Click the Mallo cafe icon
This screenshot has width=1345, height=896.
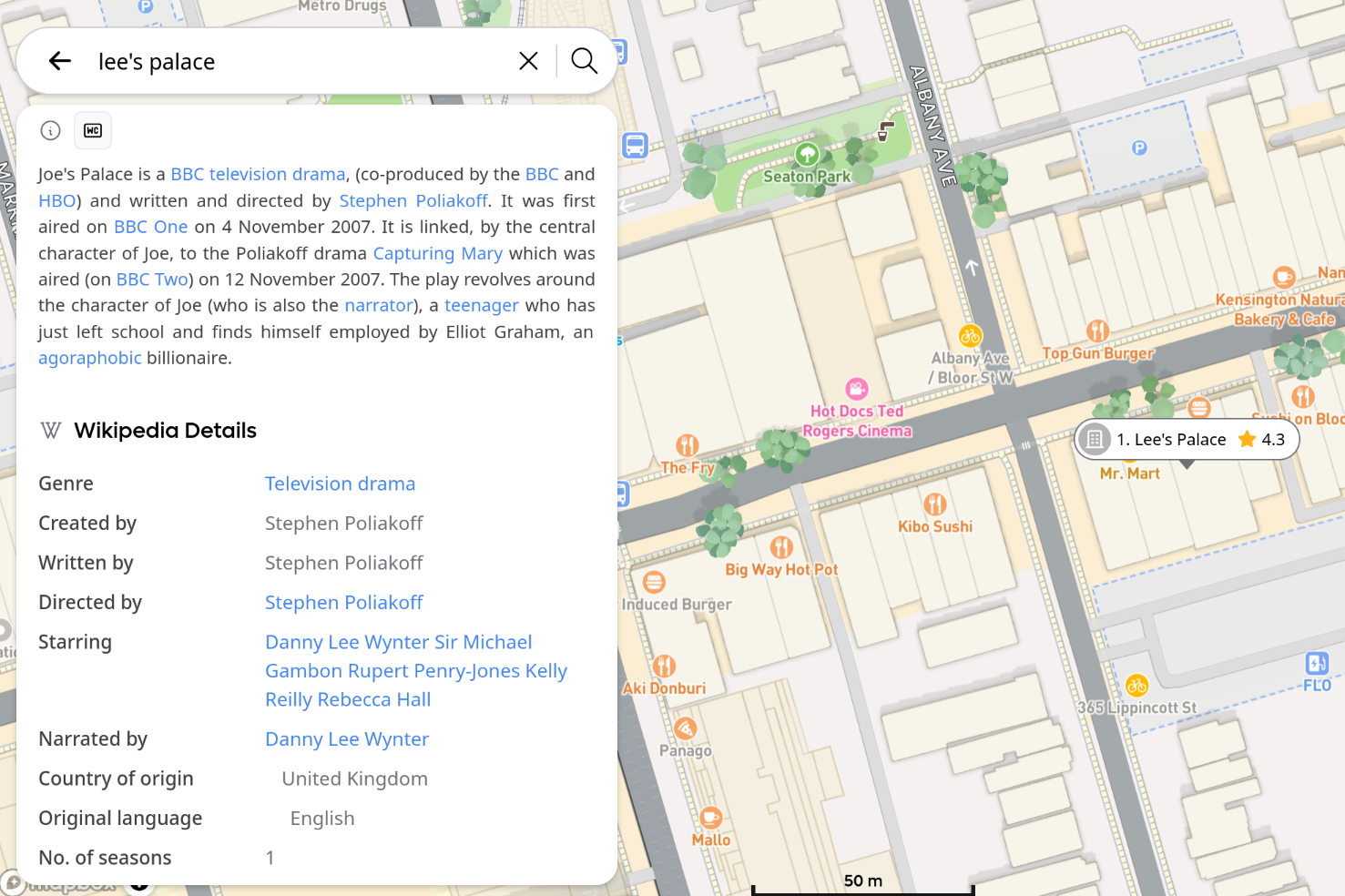tap(711, 818)
